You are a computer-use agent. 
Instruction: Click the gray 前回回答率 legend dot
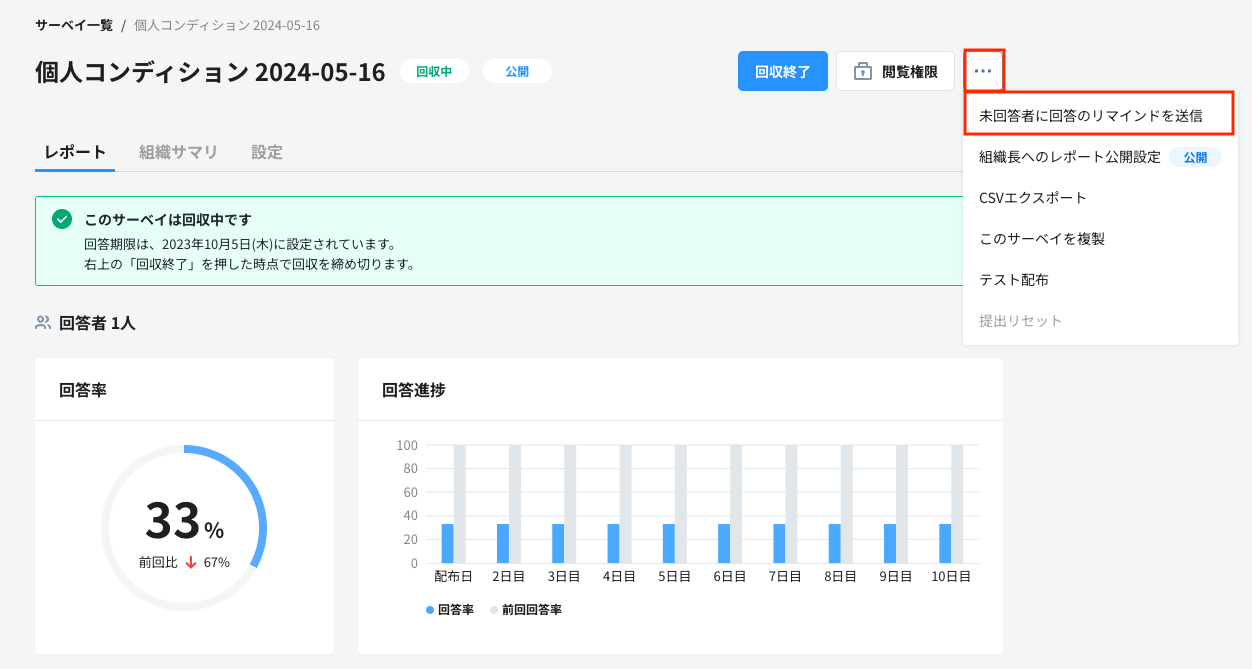coord(494,609)
